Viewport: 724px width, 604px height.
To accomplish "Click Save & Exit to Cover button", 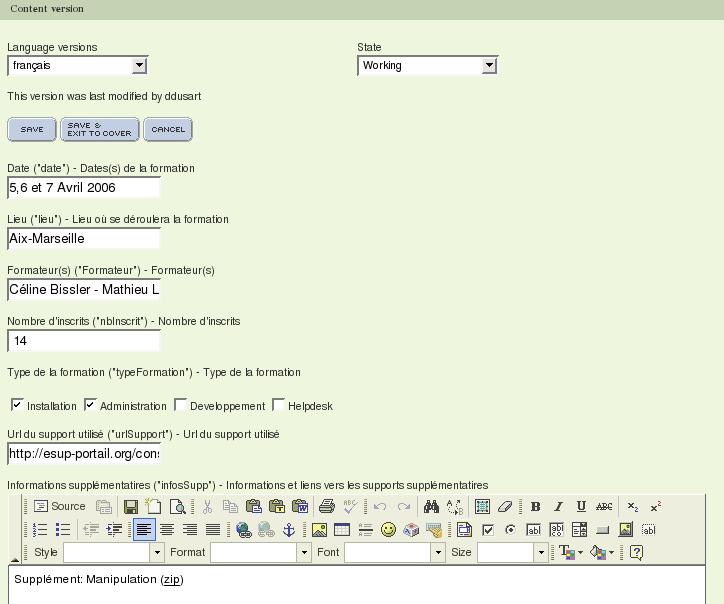I will (x=99, y=129).
